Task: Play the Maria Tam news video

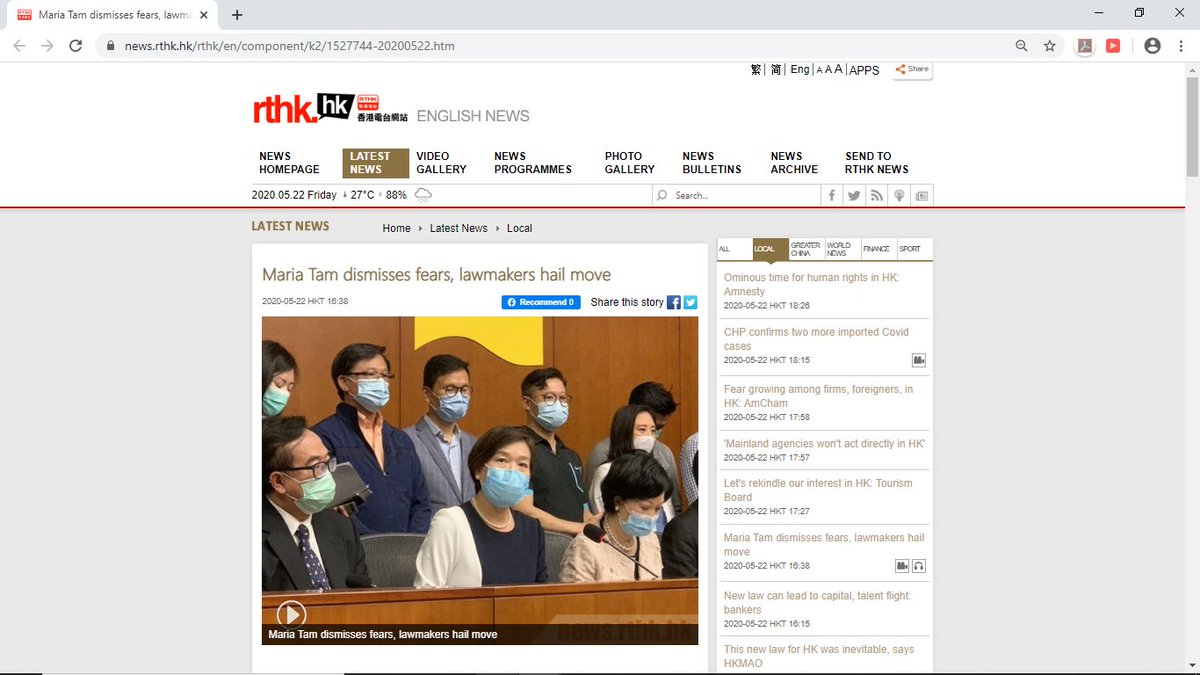Action: (291, 614)
